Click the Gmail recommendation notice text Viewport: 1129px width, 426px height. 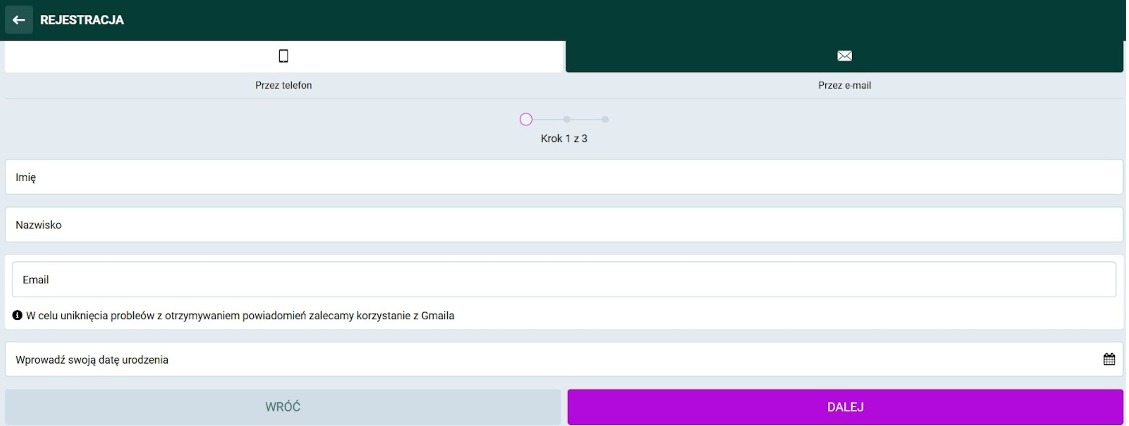pyautogui.click(x=240, y=315)
